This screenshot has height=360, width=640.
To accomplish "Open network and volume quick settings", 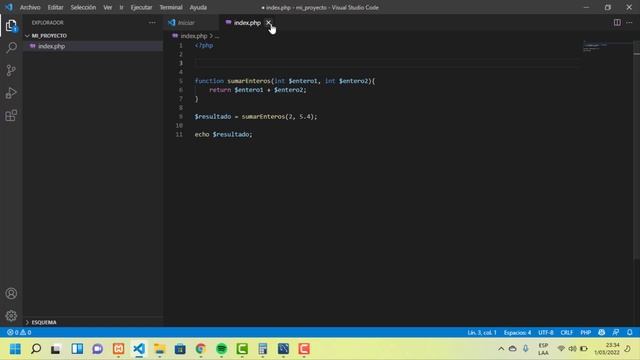I will [572, 349].
